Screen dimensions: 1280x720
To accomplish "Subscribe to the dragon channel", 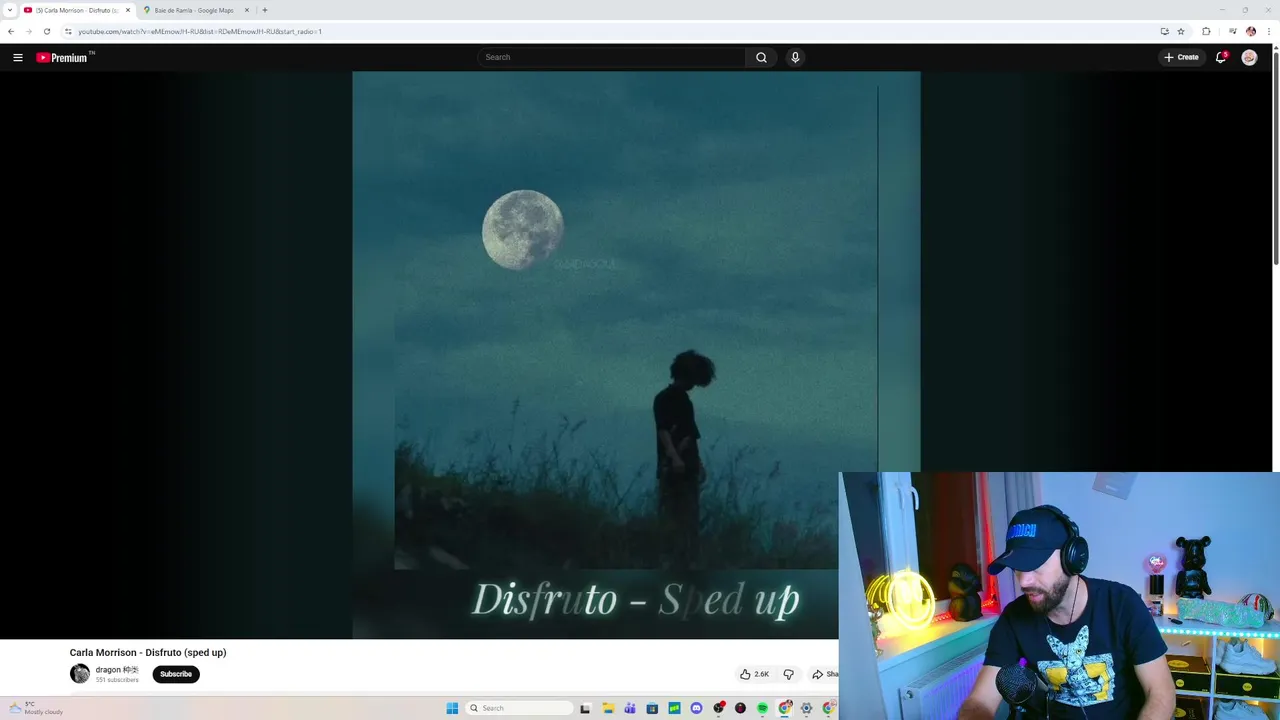I will coord(176,674).
